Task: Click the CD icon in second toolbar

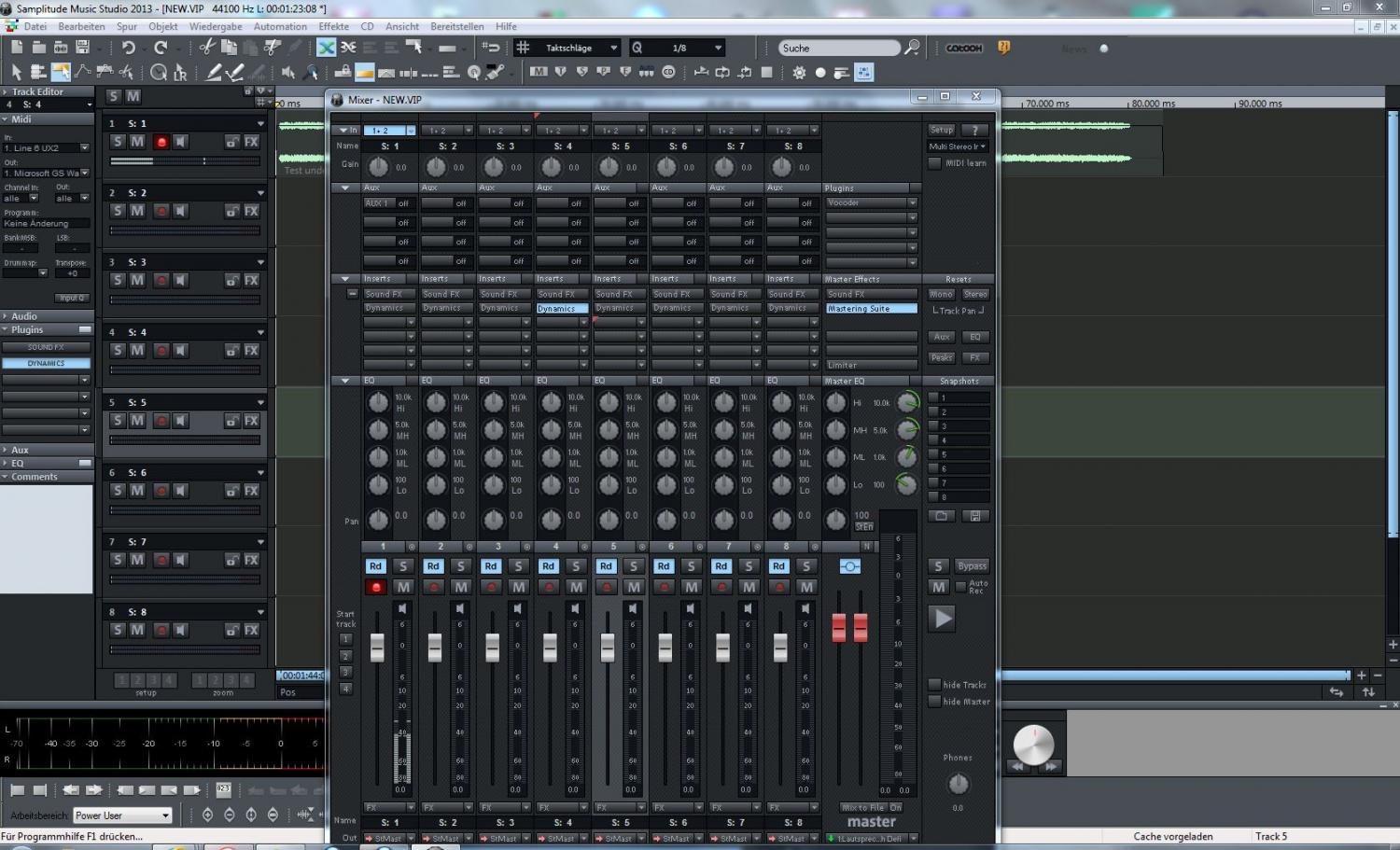Action: click(x=668, y=72)
